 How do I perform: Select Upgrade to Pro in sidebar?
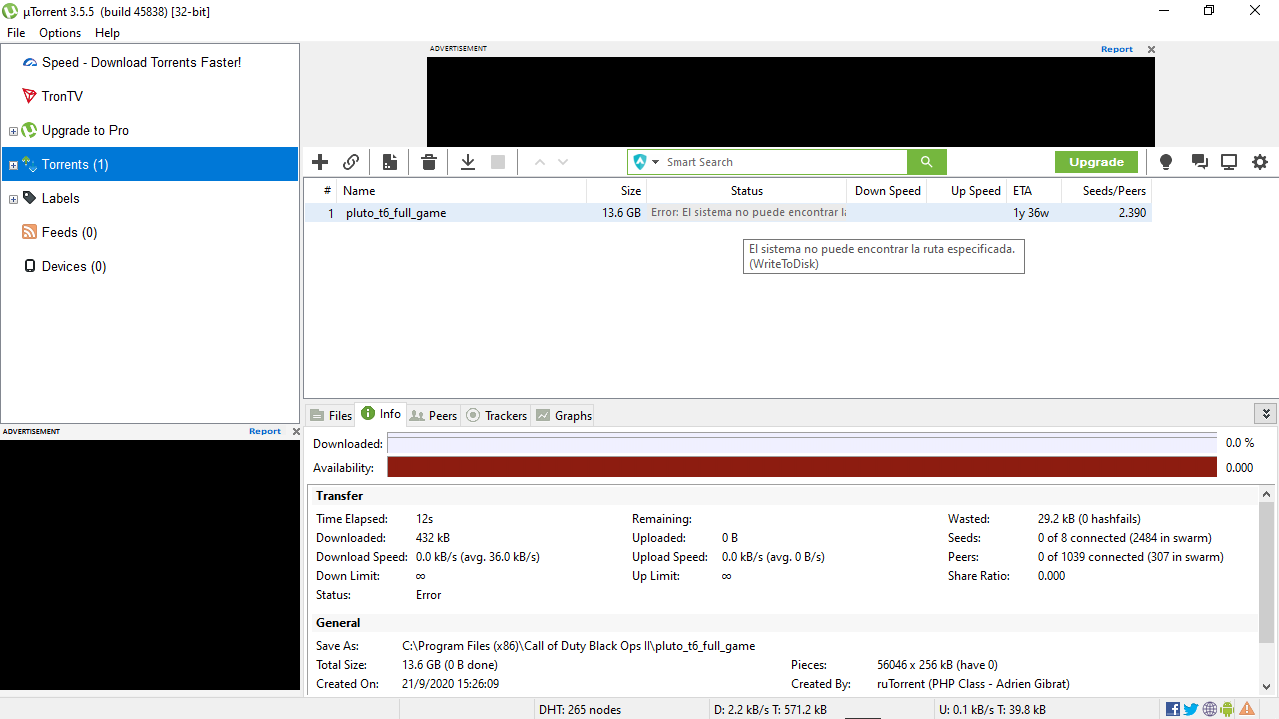[x=85, y=130]
